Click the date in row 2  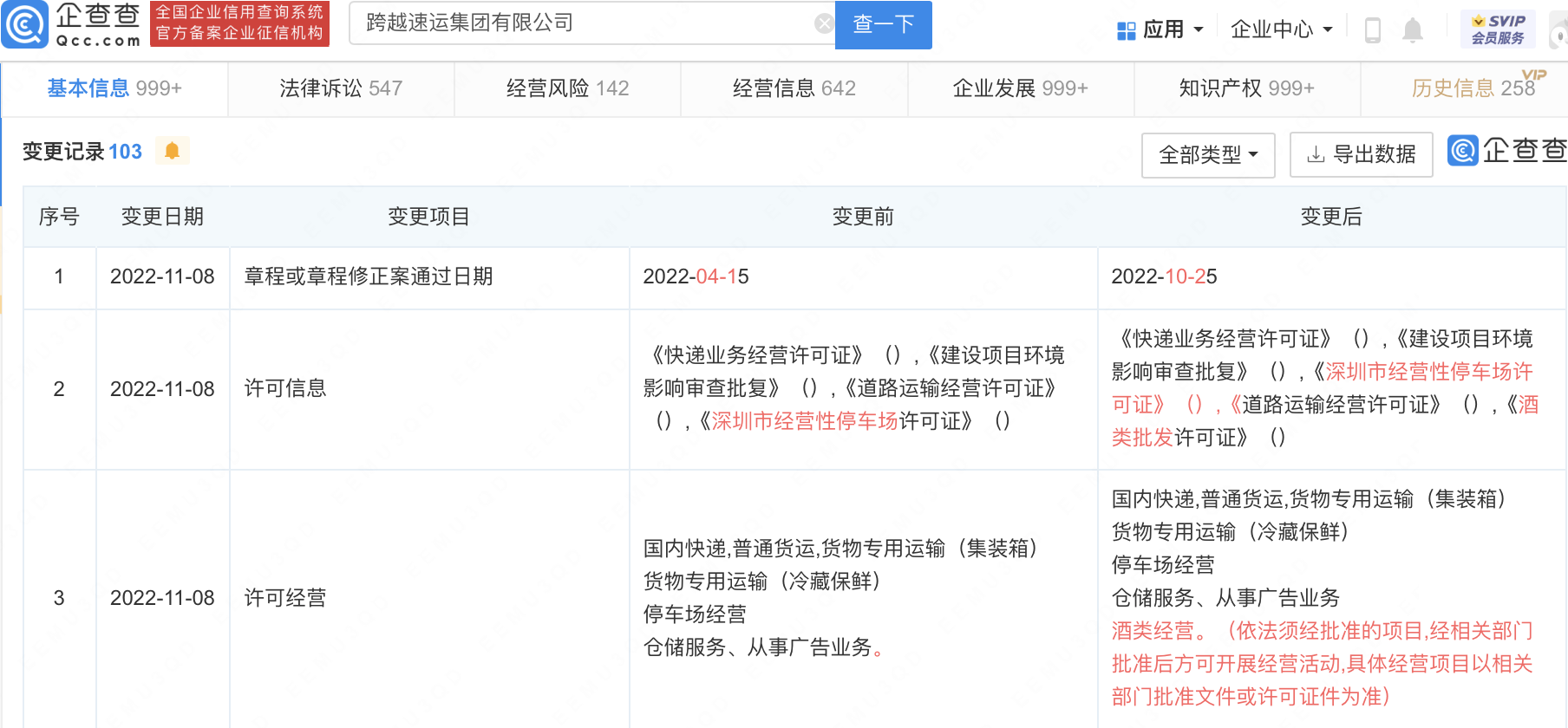tap(162, 389)
